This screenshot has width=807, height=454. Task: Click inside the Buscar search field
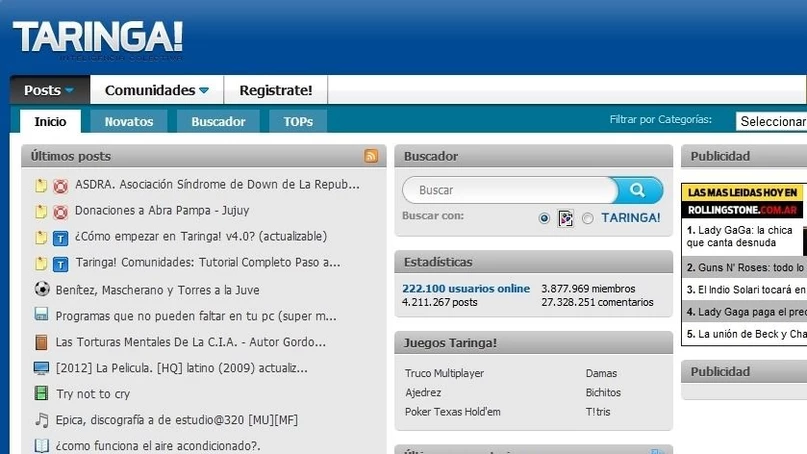(510, 190)
